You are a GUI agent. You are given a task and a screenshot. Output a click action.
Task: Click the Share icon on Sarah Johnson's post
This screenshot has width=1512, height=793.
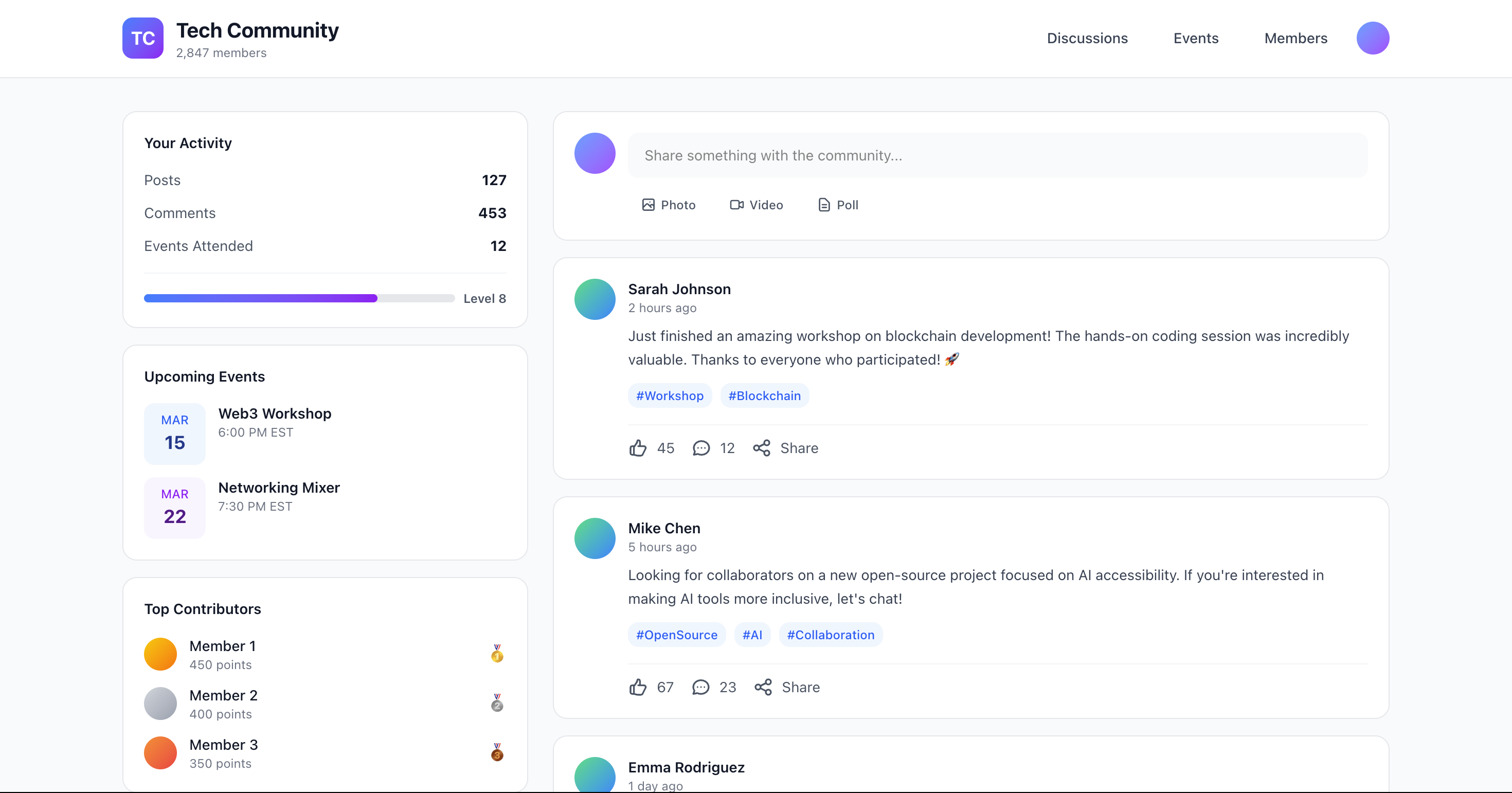pyautogui.click(x=762, y=448)
